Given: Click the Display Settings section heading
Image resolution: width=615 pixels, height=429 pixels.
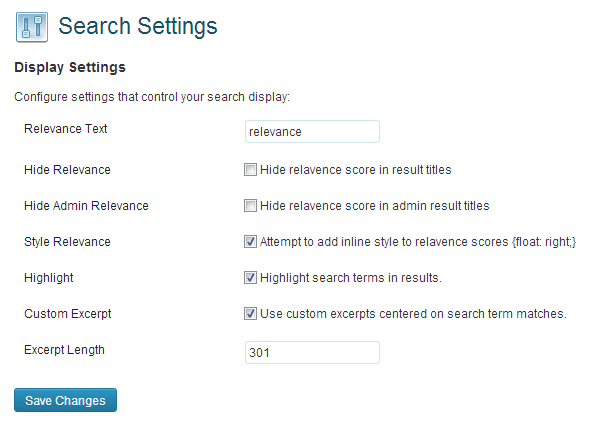Looking at the screenshot, I should click(x=68, y=68).
